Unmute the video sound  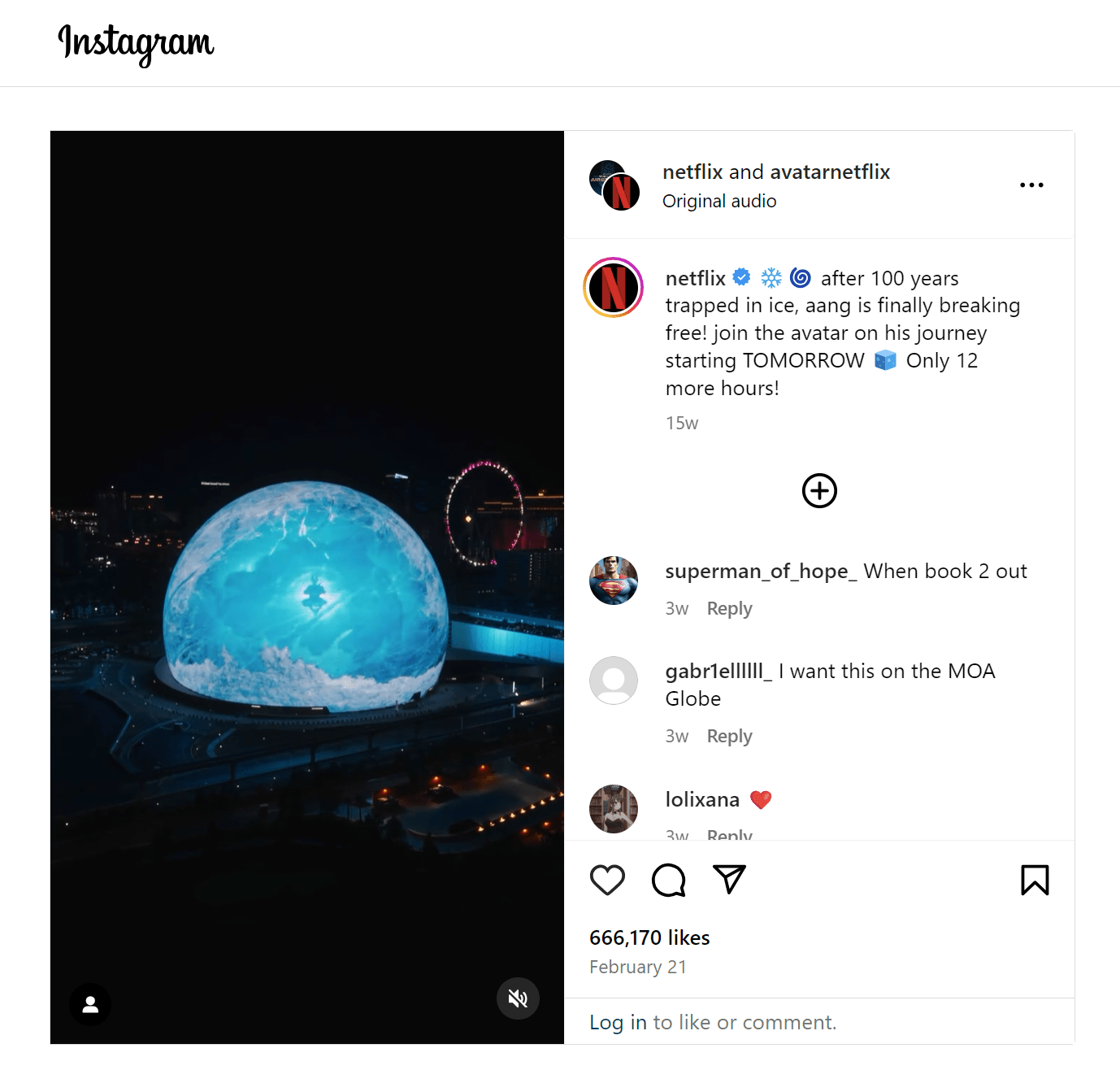coord(518,998)
